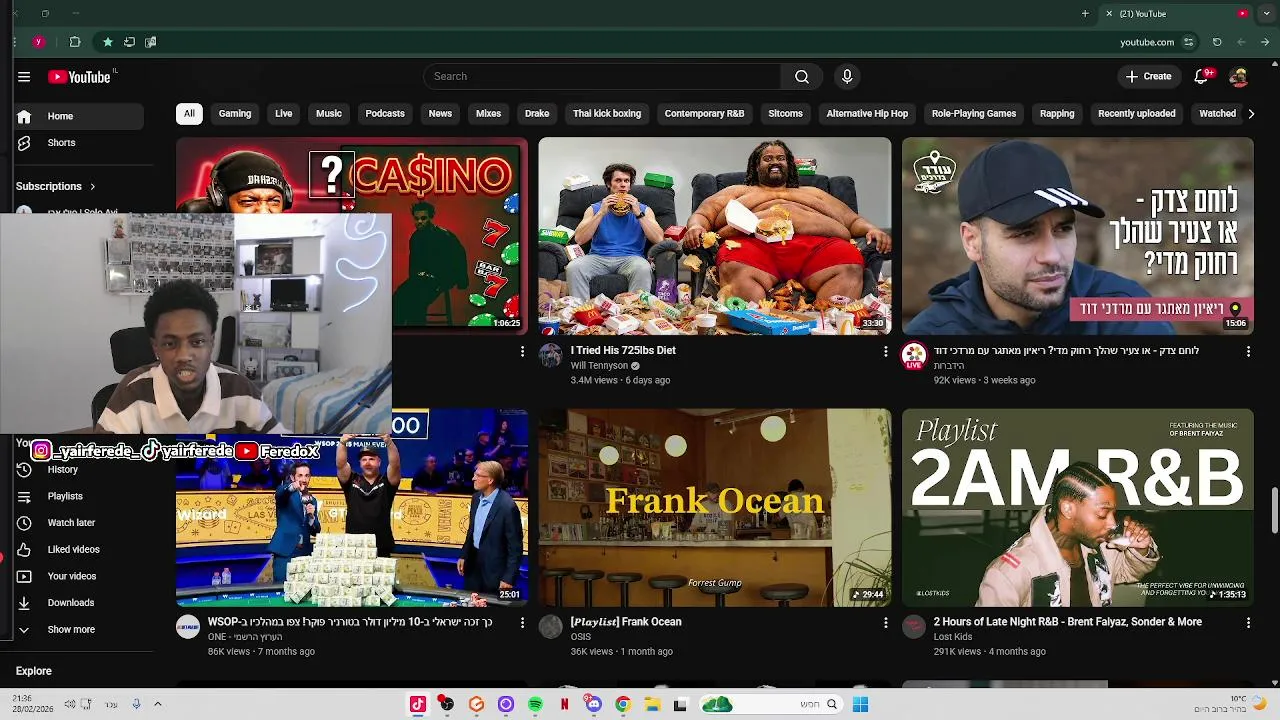Viewport: 1280px width, 720px height.
Task: Start voice search with microphone icon
Action: [847, 76]
